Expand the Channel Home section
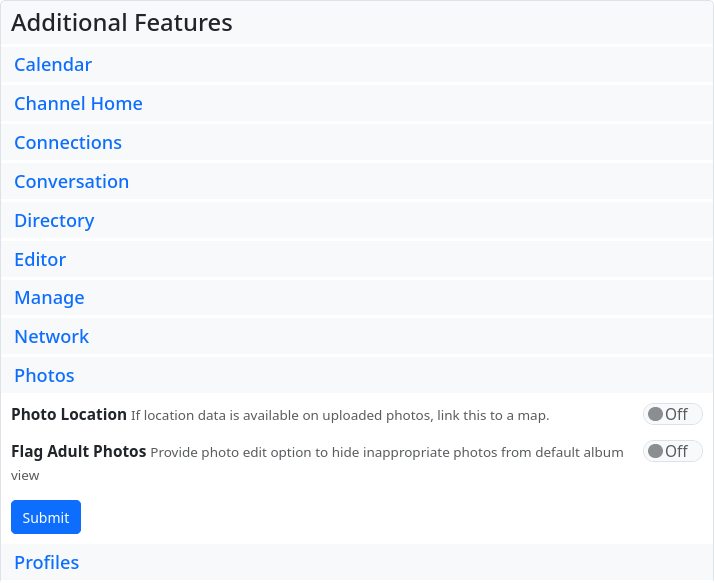This screenshot has width=714, height=583. tap(78, 104)
